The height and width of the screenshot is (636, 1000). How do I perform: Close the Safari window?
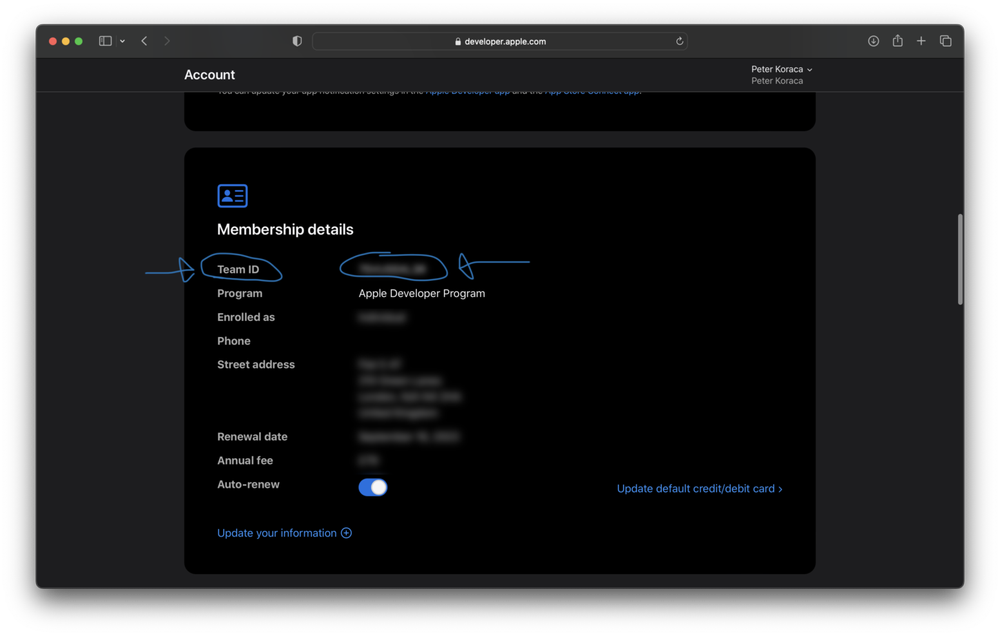click(x=53, y=41)
